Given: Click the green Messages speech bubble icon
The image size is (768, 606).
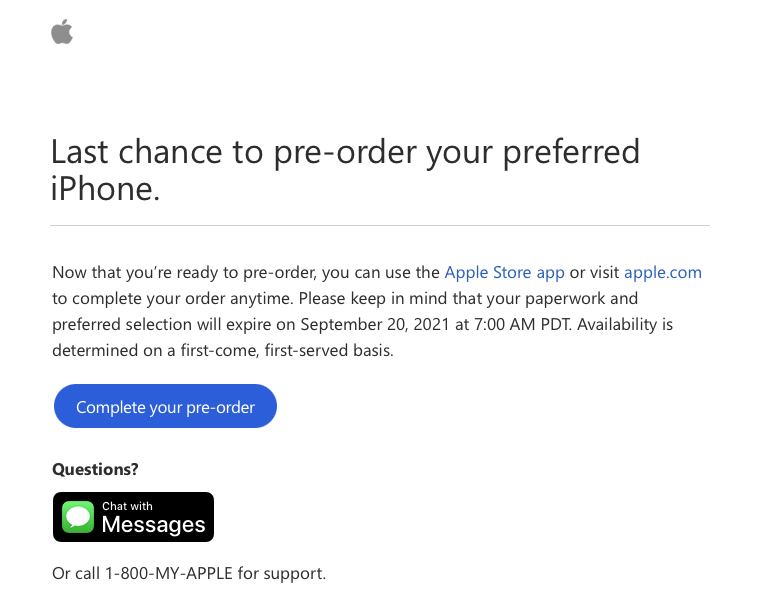Looking at the screenshot, I should (78, 517).
